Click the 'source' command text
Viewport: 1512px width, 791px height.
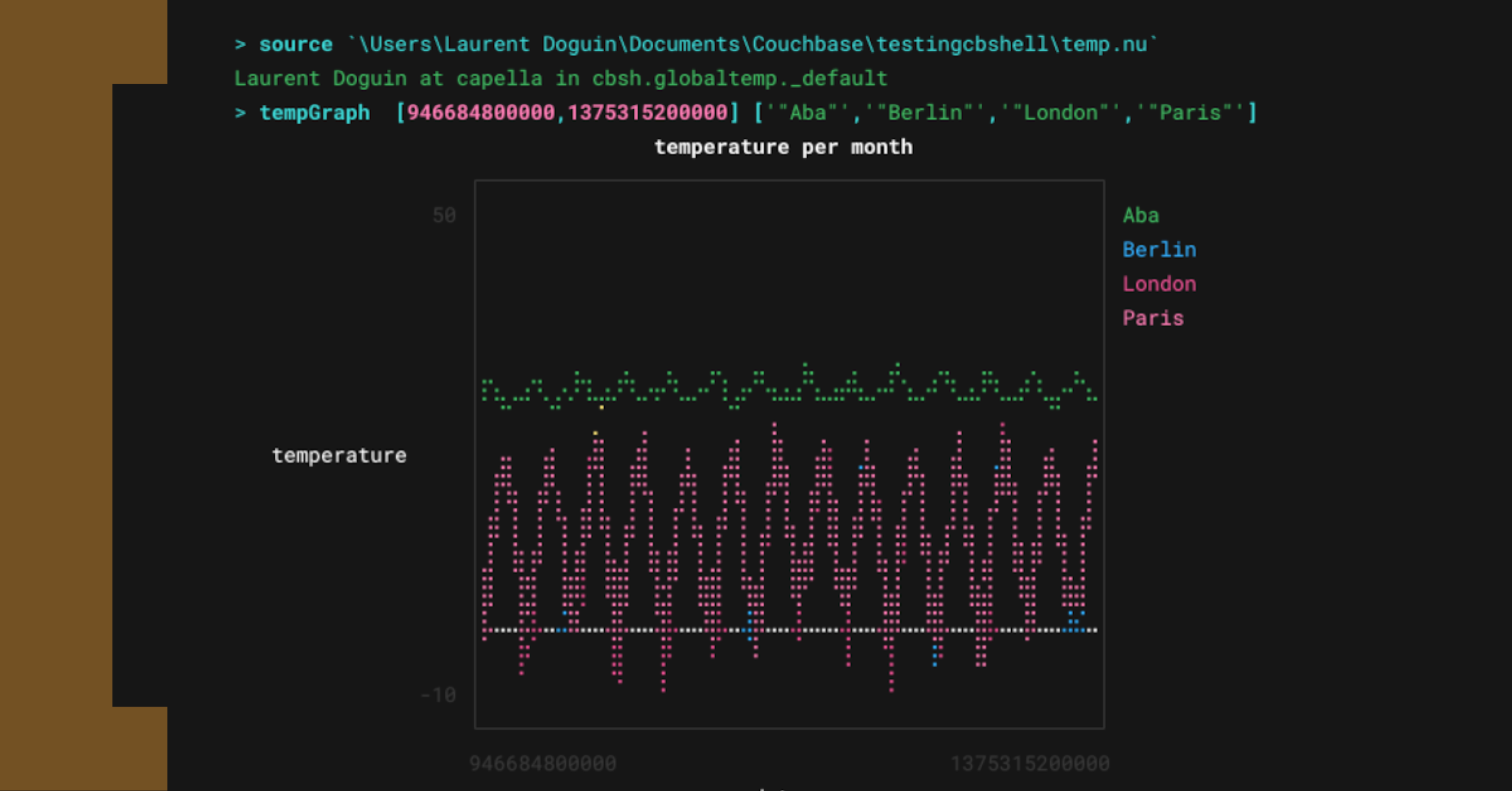pos(295,45)
